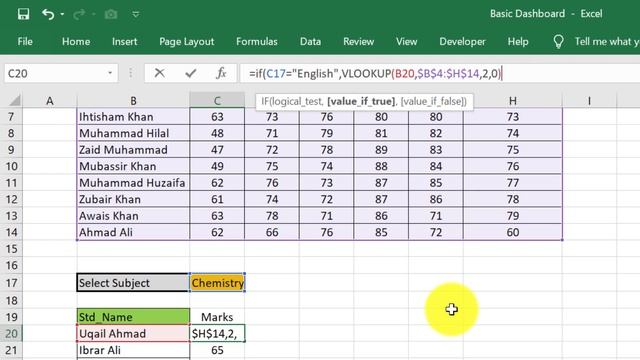Viewport: 640px width, 360px height.
Task: Click the orange Chemistry subject cell
Action: [217, 282]
